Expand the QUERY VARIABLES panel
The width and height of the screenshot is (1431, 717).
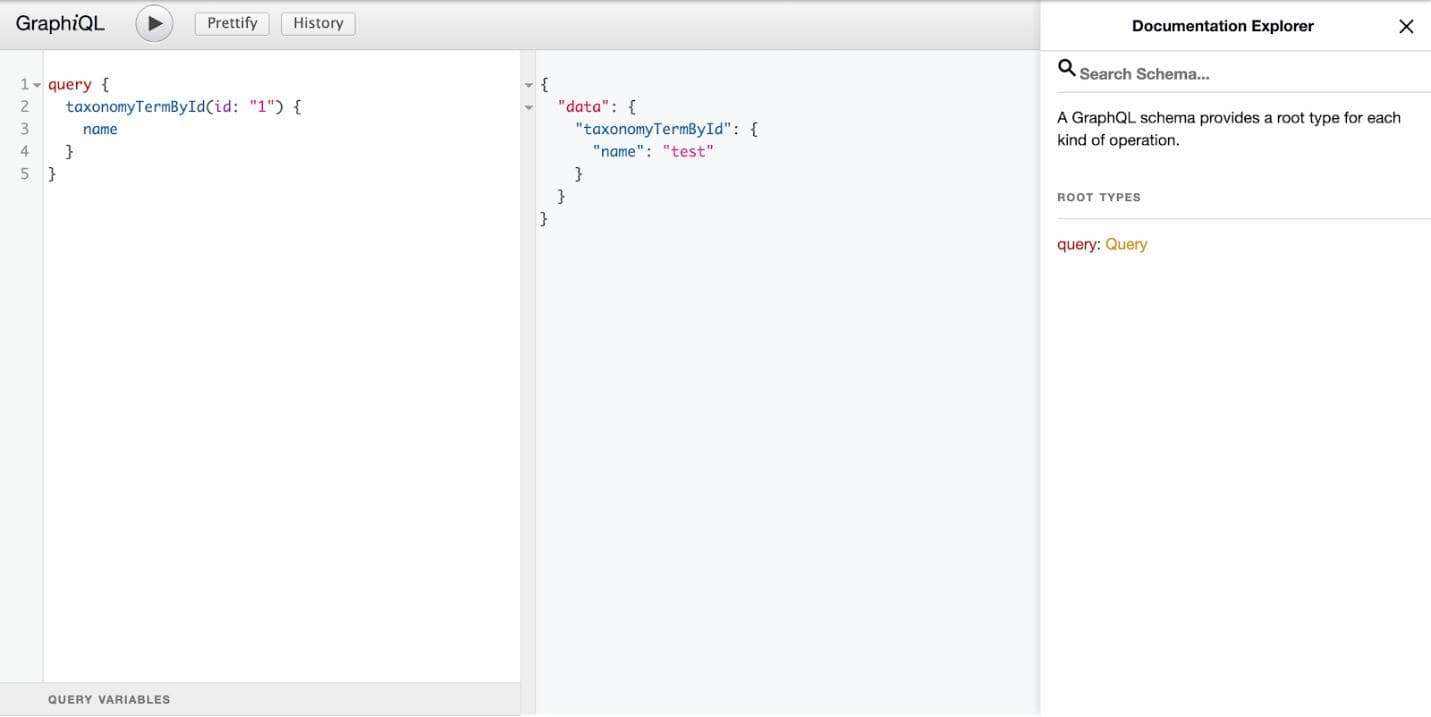[110, 699]
